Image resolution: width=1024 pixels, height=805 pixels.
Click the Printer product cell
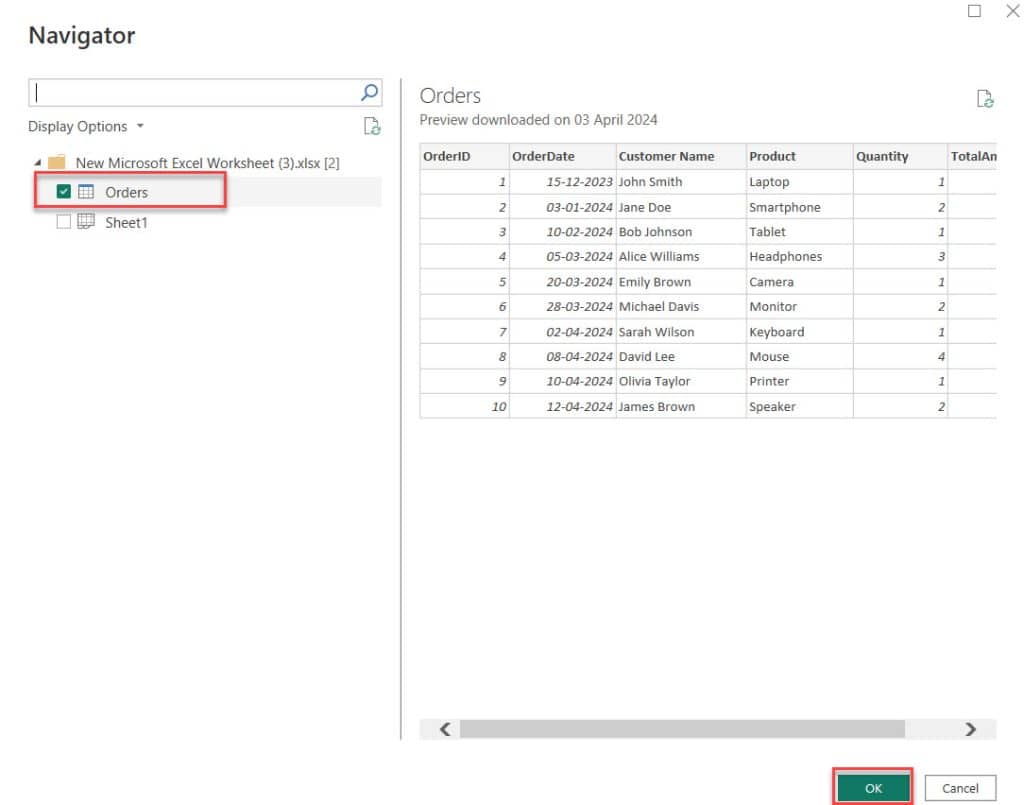(799, 381)
